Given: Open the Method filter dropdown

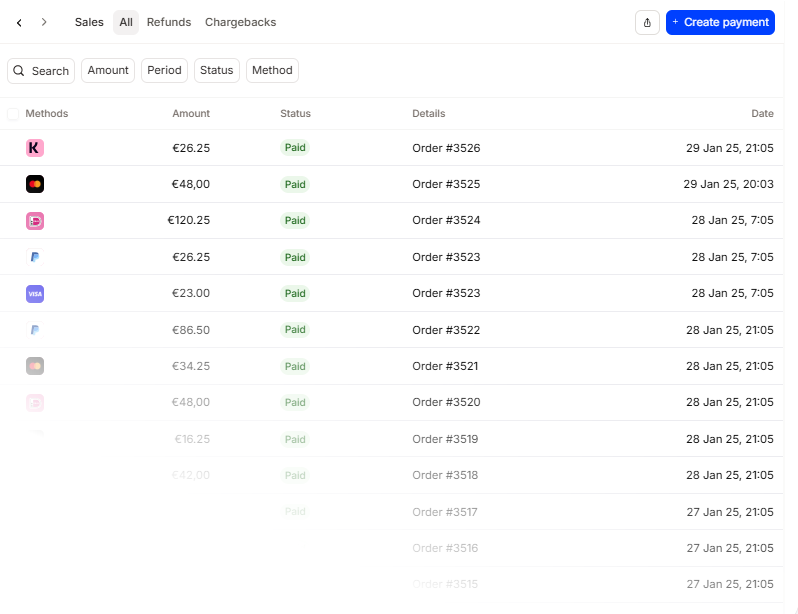Looking at the screenshot, I should tap(272, 71).
